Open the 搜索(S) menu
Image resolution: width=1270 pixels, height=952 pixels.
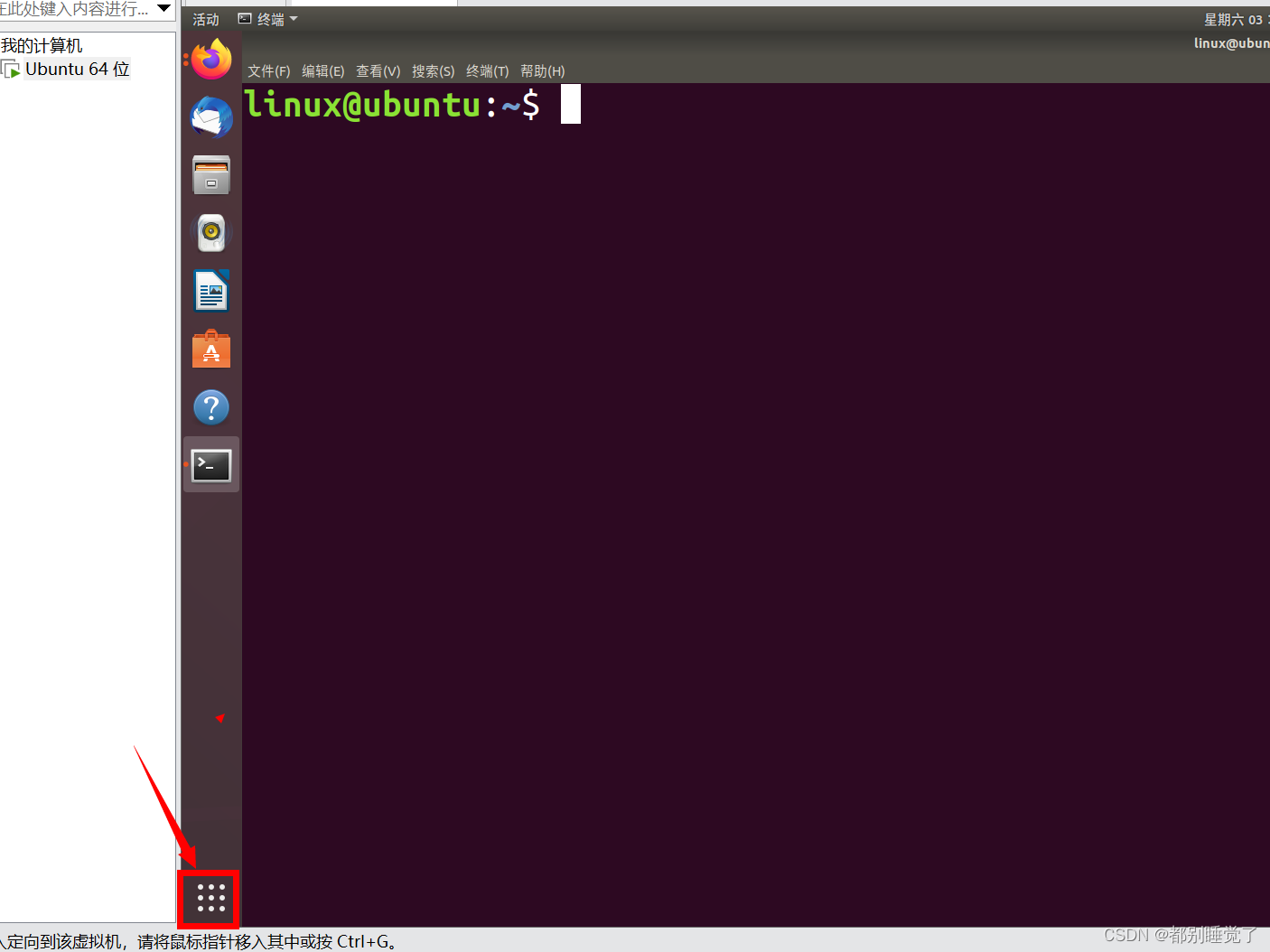(433, 71)
